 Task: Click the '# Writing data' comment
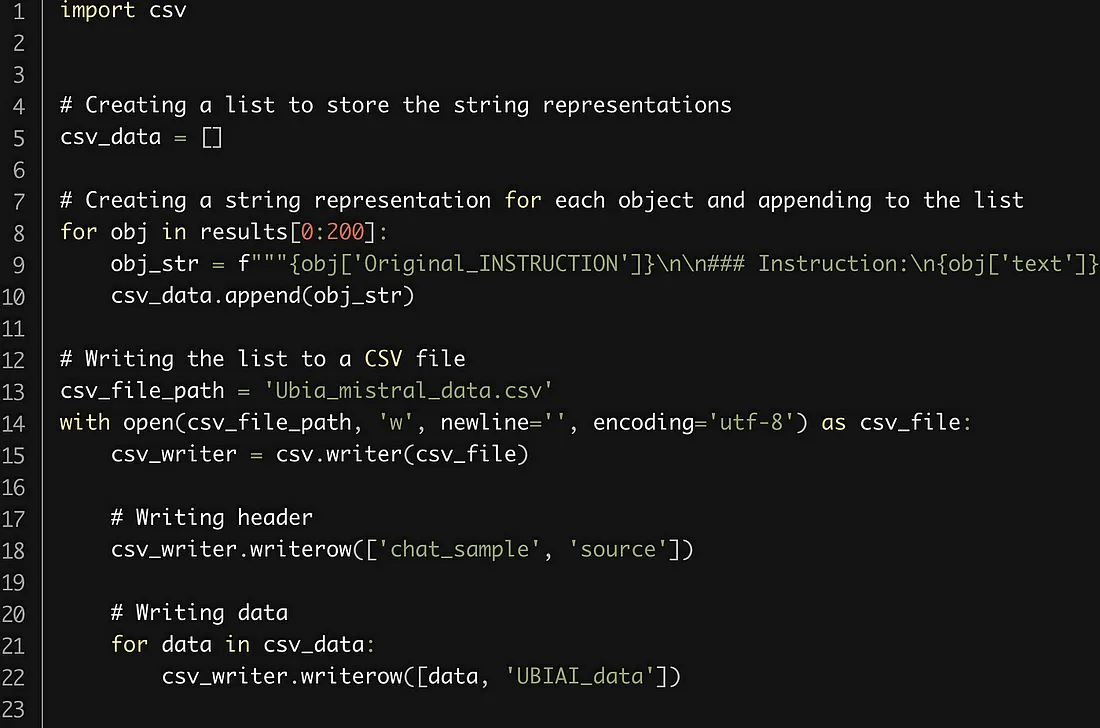coord(199,613)
